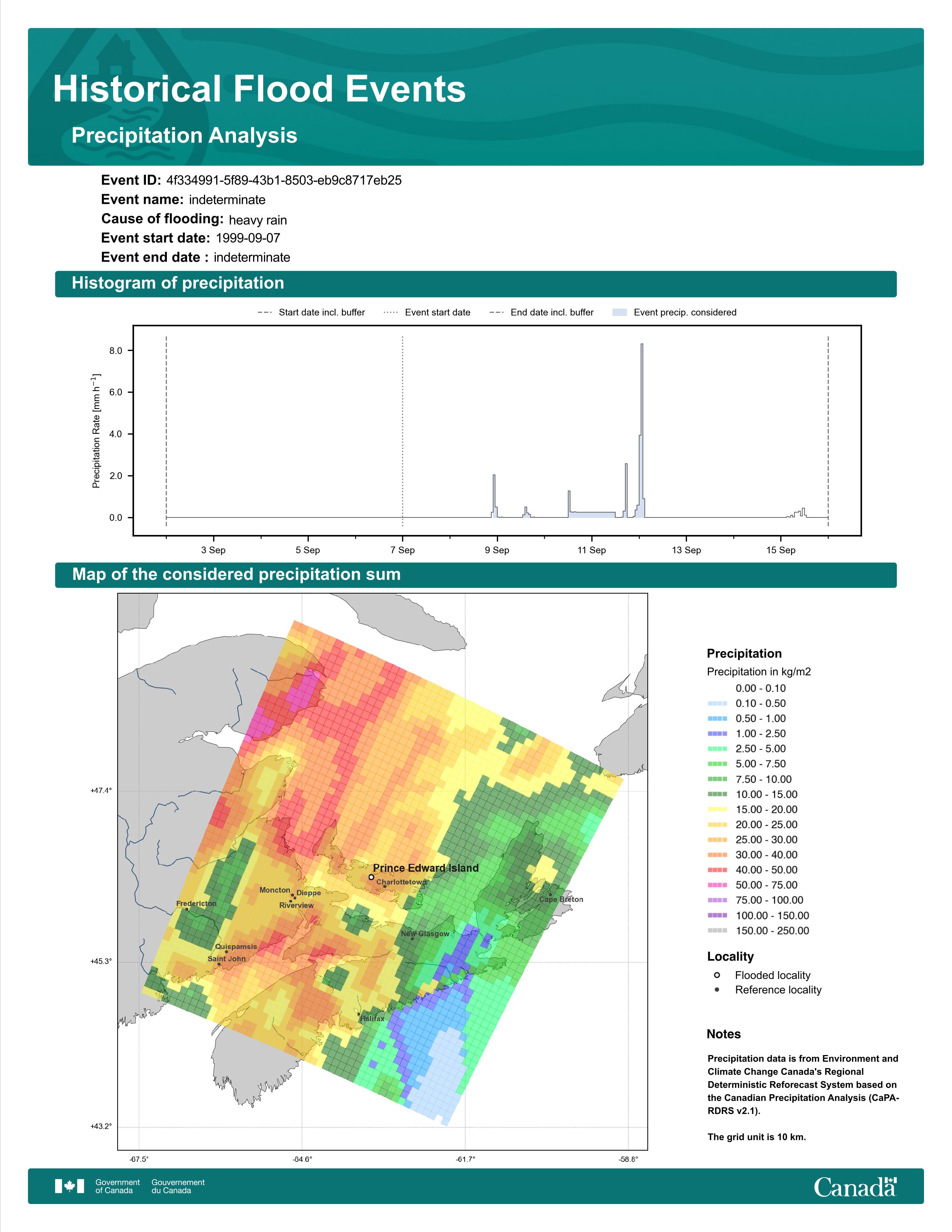
Task: Click the New Glasgow map label
Action: (x=425, y=934)
